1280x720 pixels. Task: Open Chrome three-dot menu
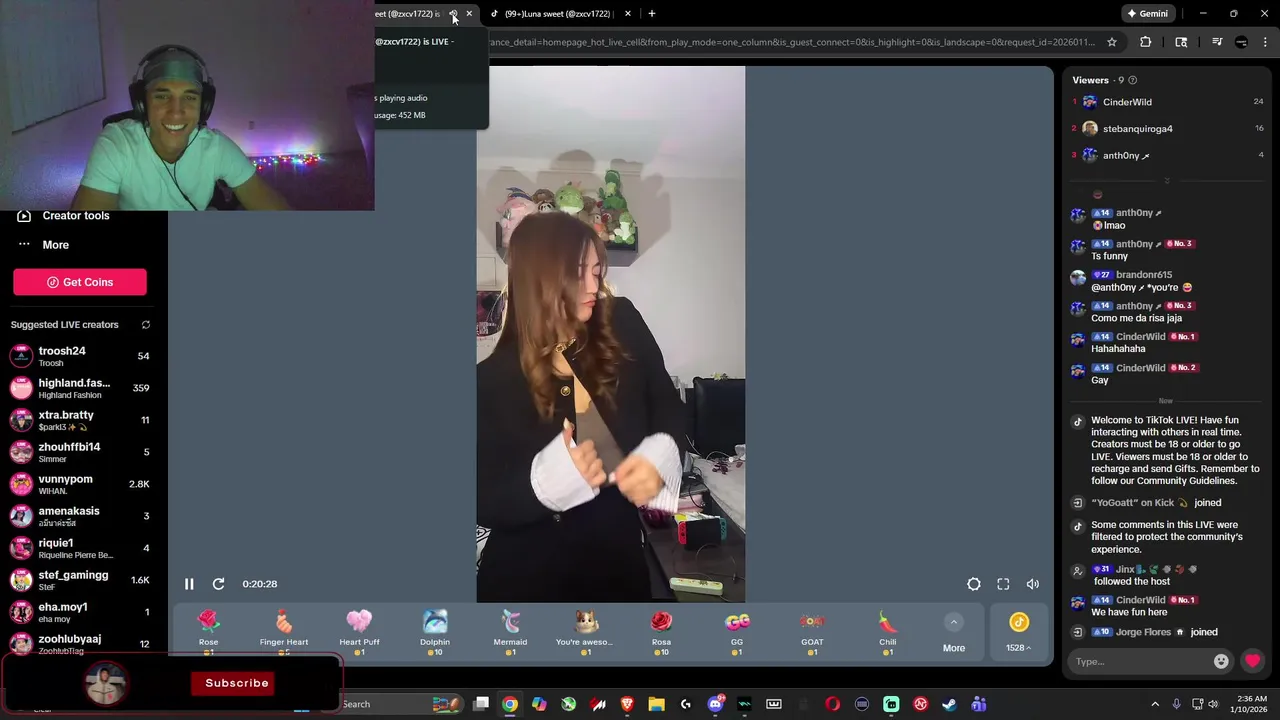click(1265, 42)
